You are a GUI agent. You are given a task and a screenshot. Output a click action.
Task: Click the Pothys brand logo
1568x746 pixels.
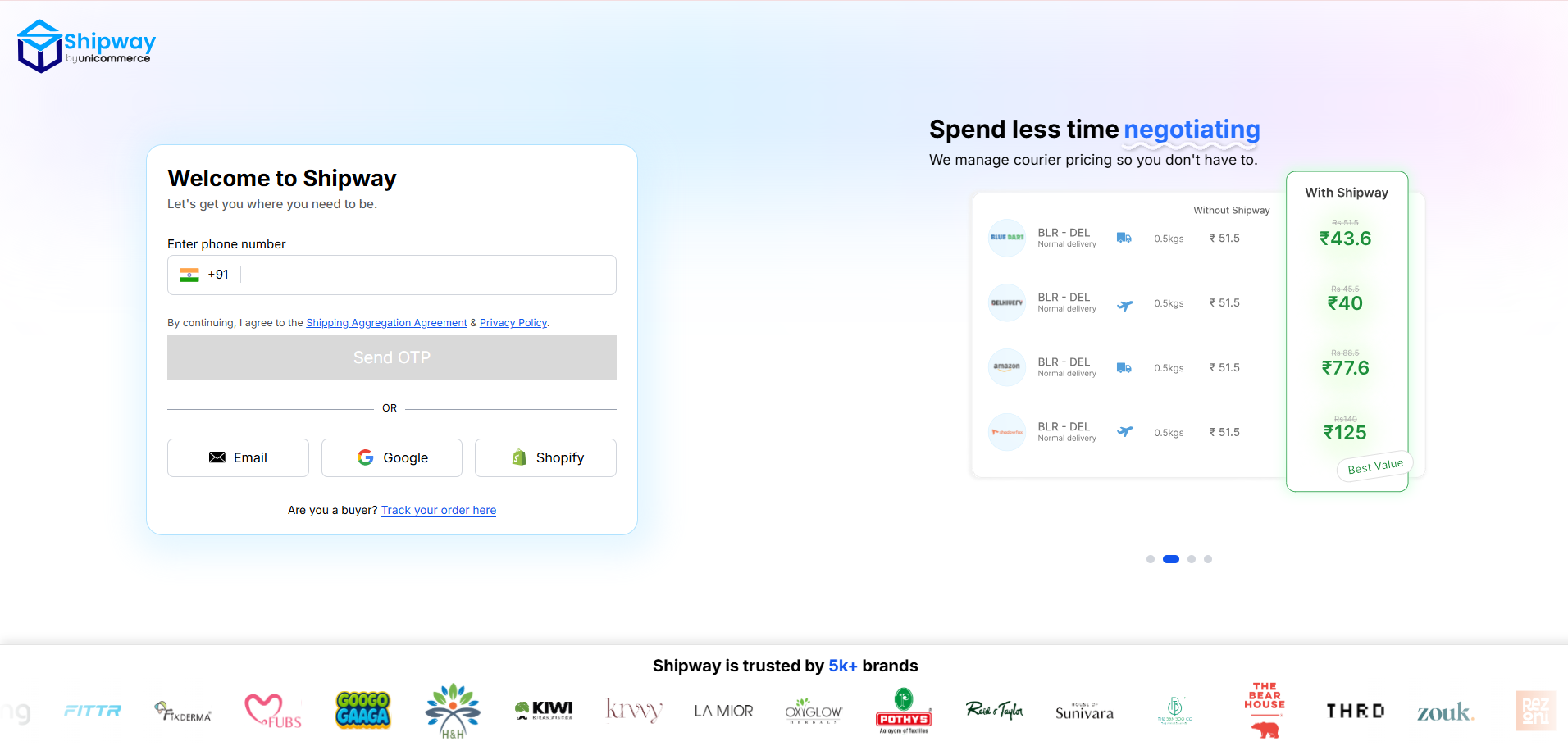904,711
